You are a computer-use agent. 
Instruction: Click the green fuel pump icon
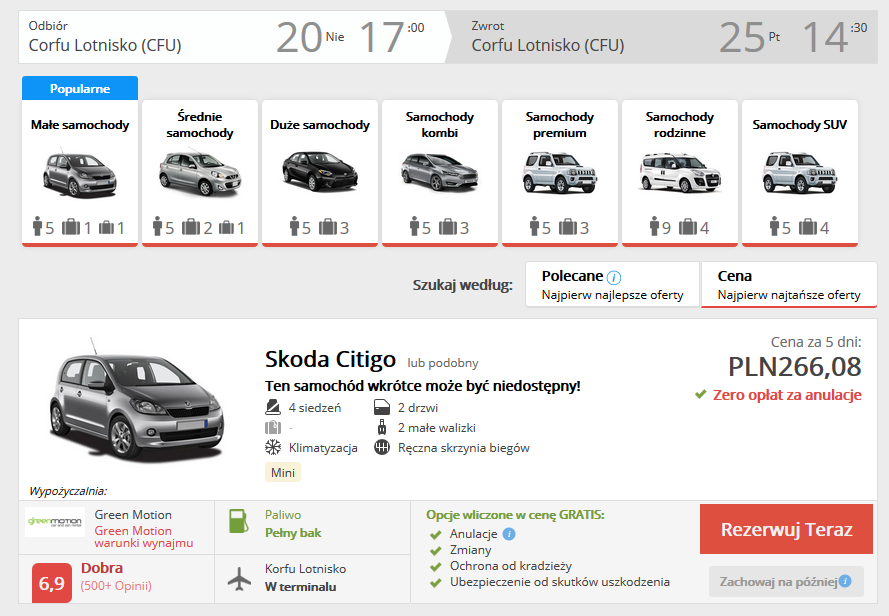pyautogui.click(x=239, y=521)
